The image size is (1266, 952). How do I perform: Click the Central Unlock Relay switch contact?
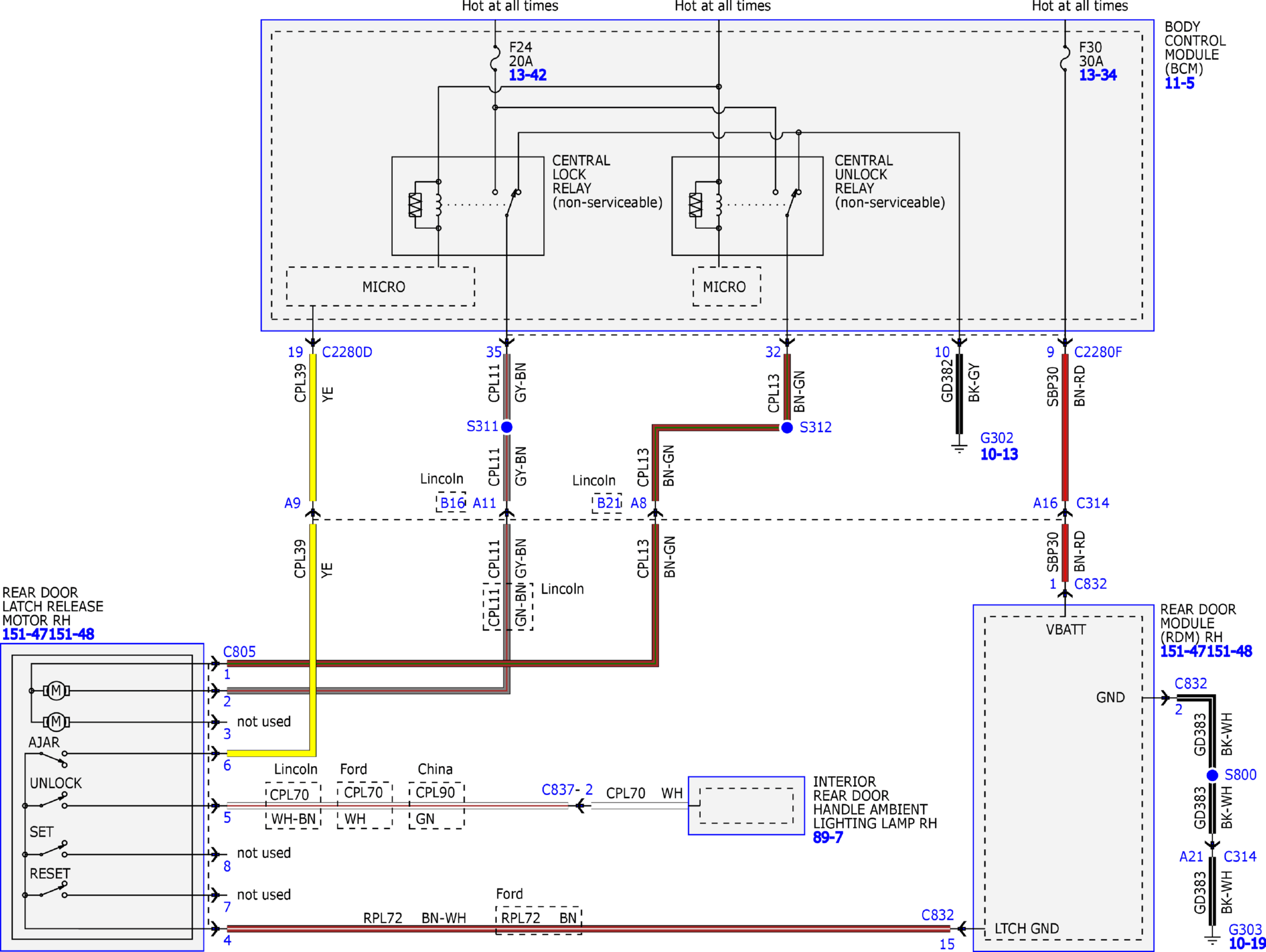(x=793, y=202)
